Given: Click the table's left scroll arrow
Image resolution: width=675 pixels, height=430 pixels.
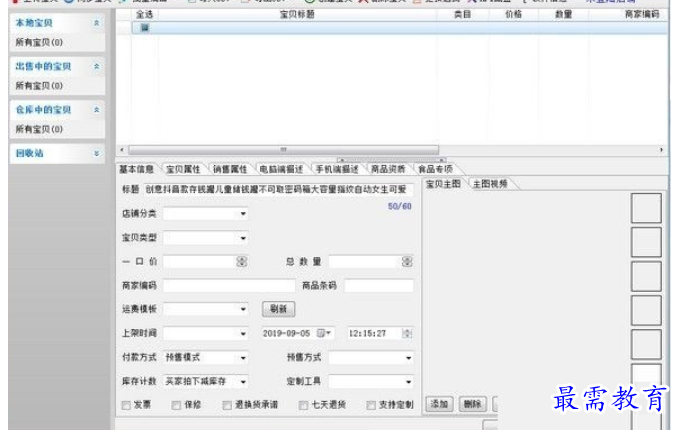Looking at the screenshot, I should [x=122, y=150].
